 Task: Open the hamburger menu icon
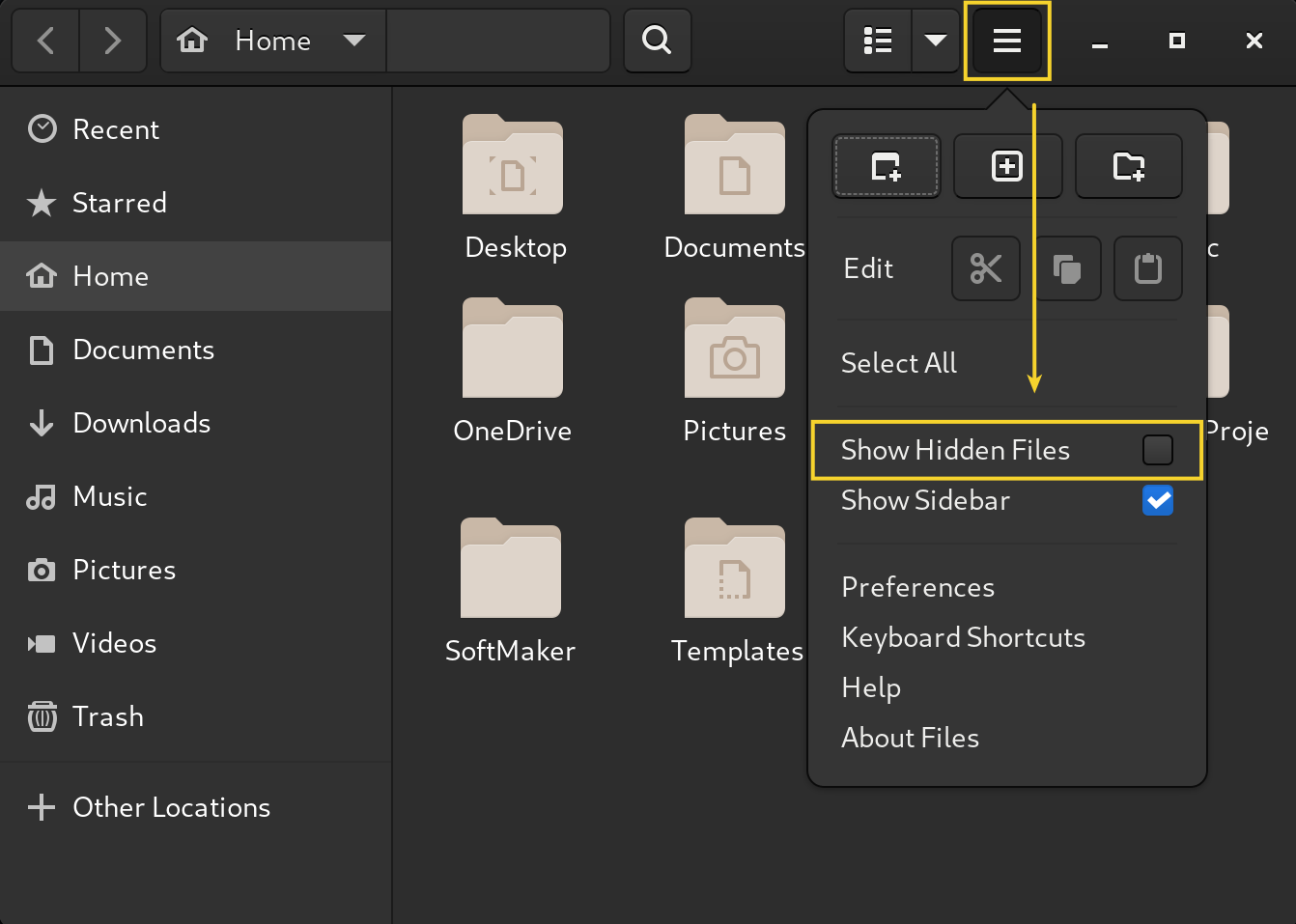[1007, 41]
